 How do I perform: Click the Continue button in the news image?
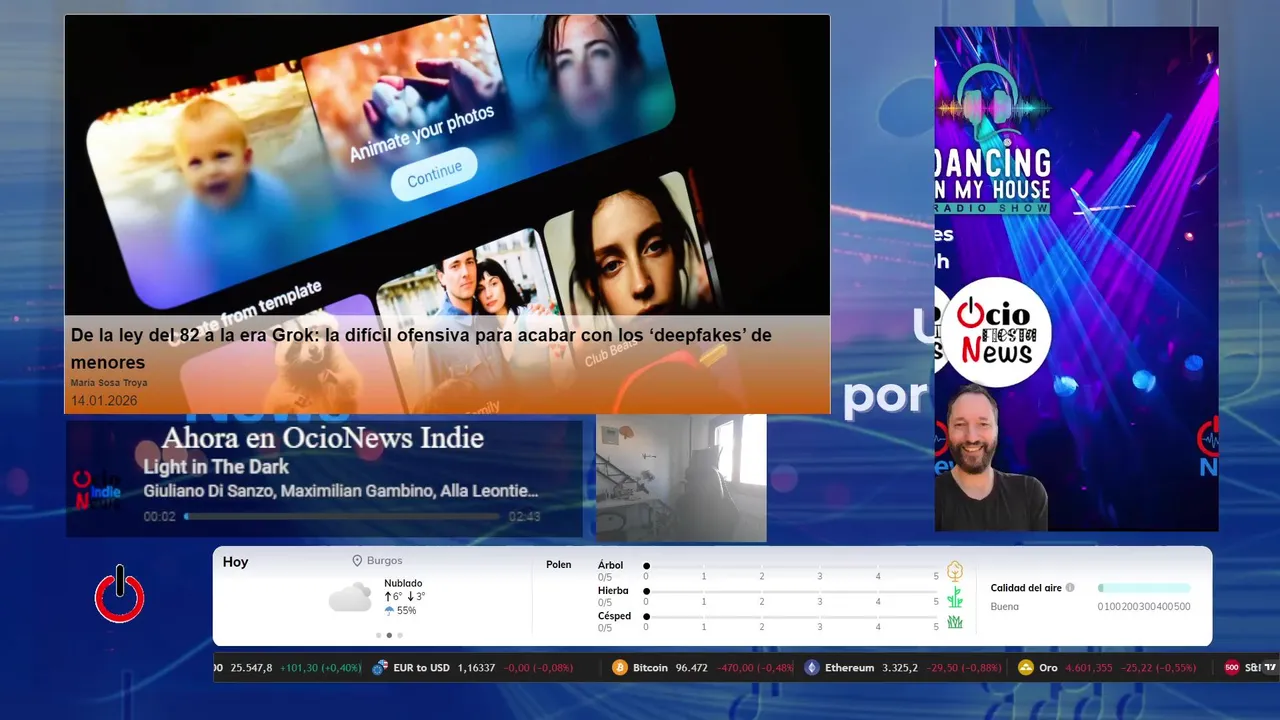[x=434, y=173]
